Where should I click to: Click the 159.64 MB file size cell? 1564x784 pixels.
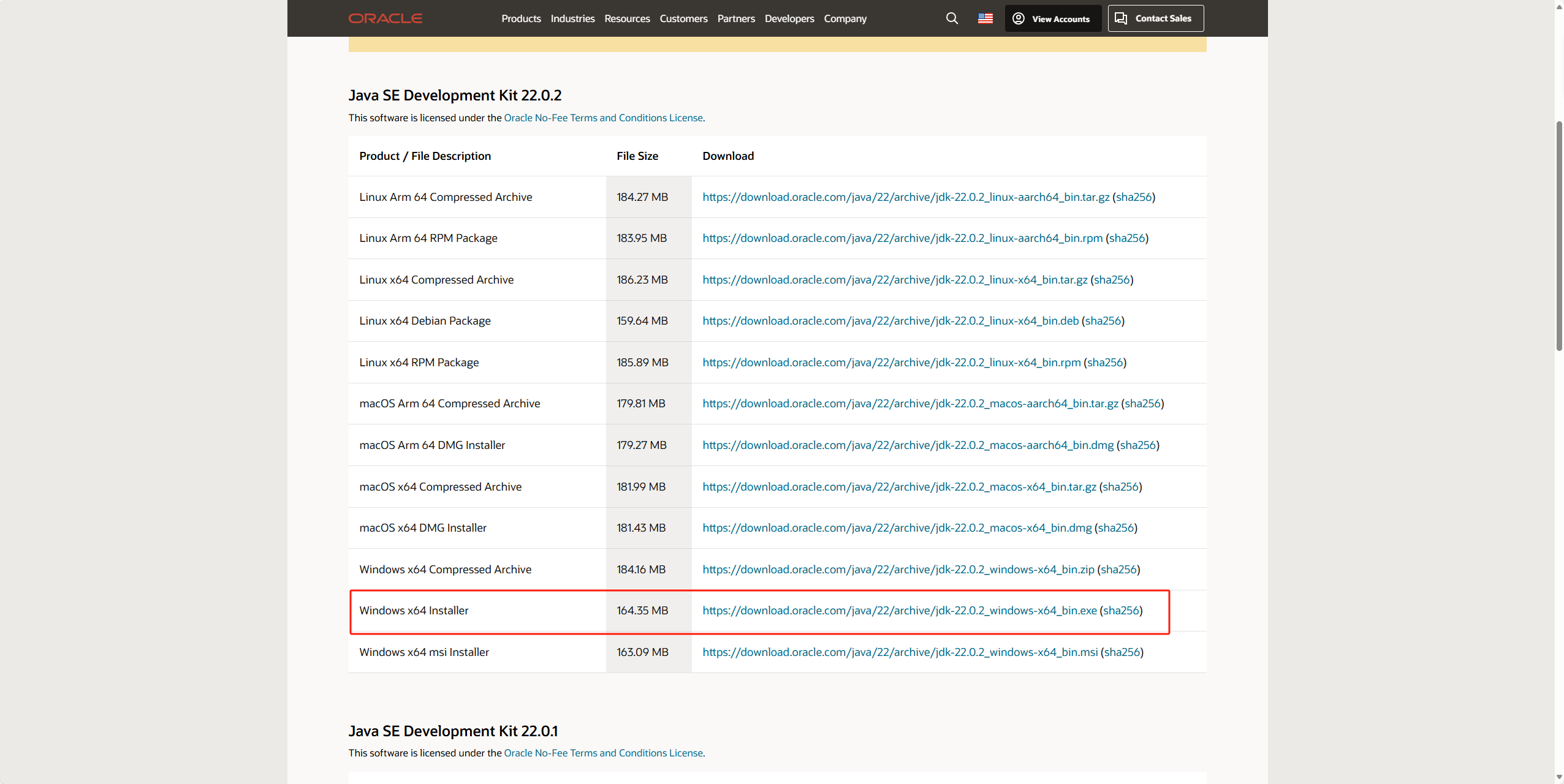click(x=648, y=321)
